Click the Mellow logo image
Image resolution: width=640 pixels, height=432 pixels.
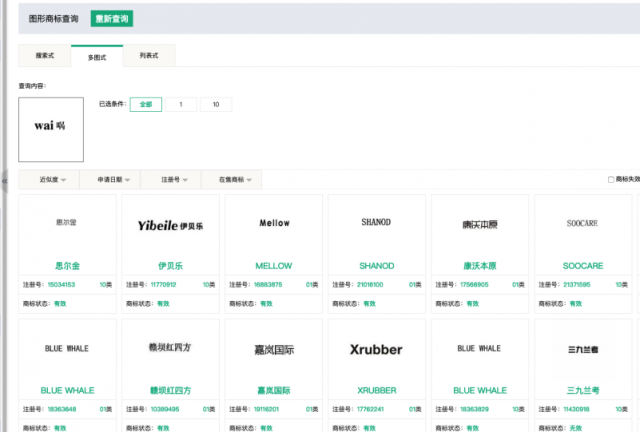[x=274, y=223]
